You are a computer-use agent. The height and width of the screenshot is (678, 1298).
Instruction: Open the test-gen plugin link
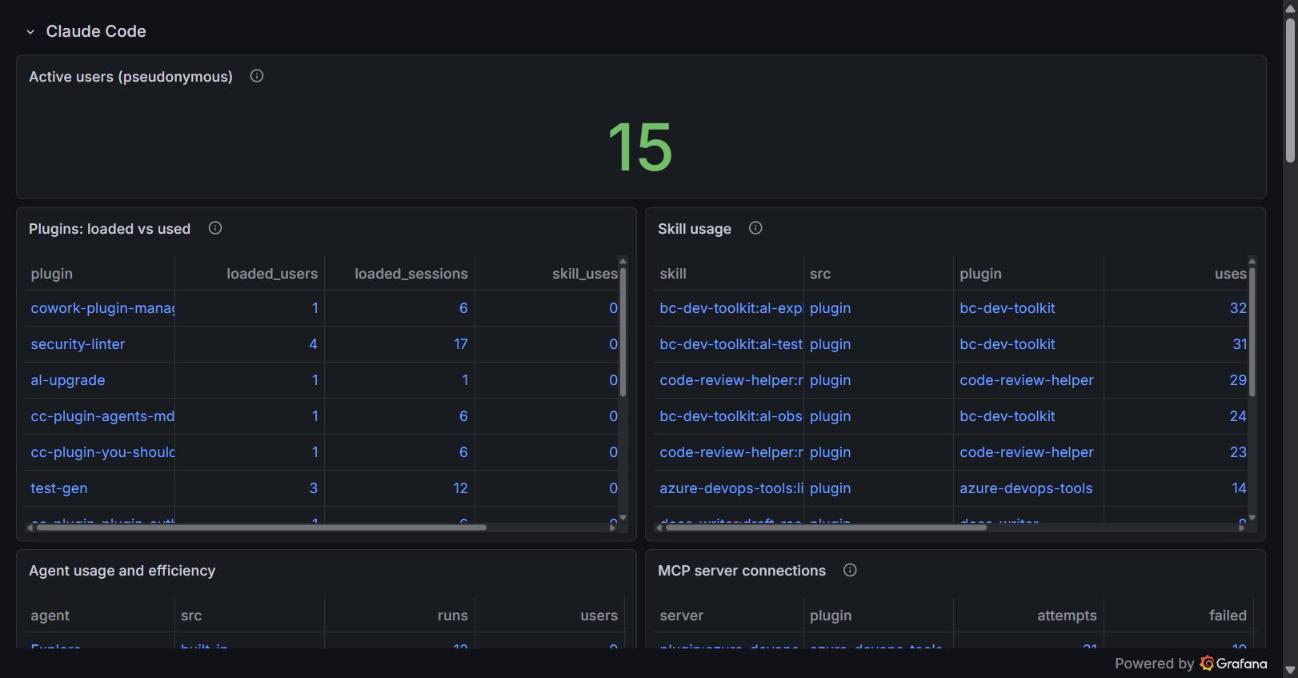tap(59, 488)
